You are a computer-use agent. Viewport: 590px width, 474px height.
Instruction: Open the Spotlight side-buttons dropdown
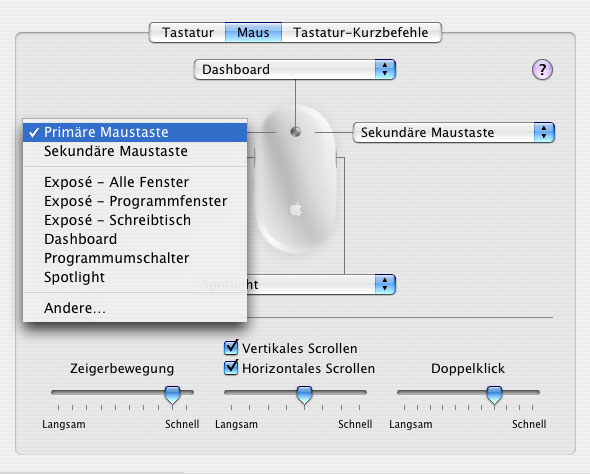click(x=321, y=284)
